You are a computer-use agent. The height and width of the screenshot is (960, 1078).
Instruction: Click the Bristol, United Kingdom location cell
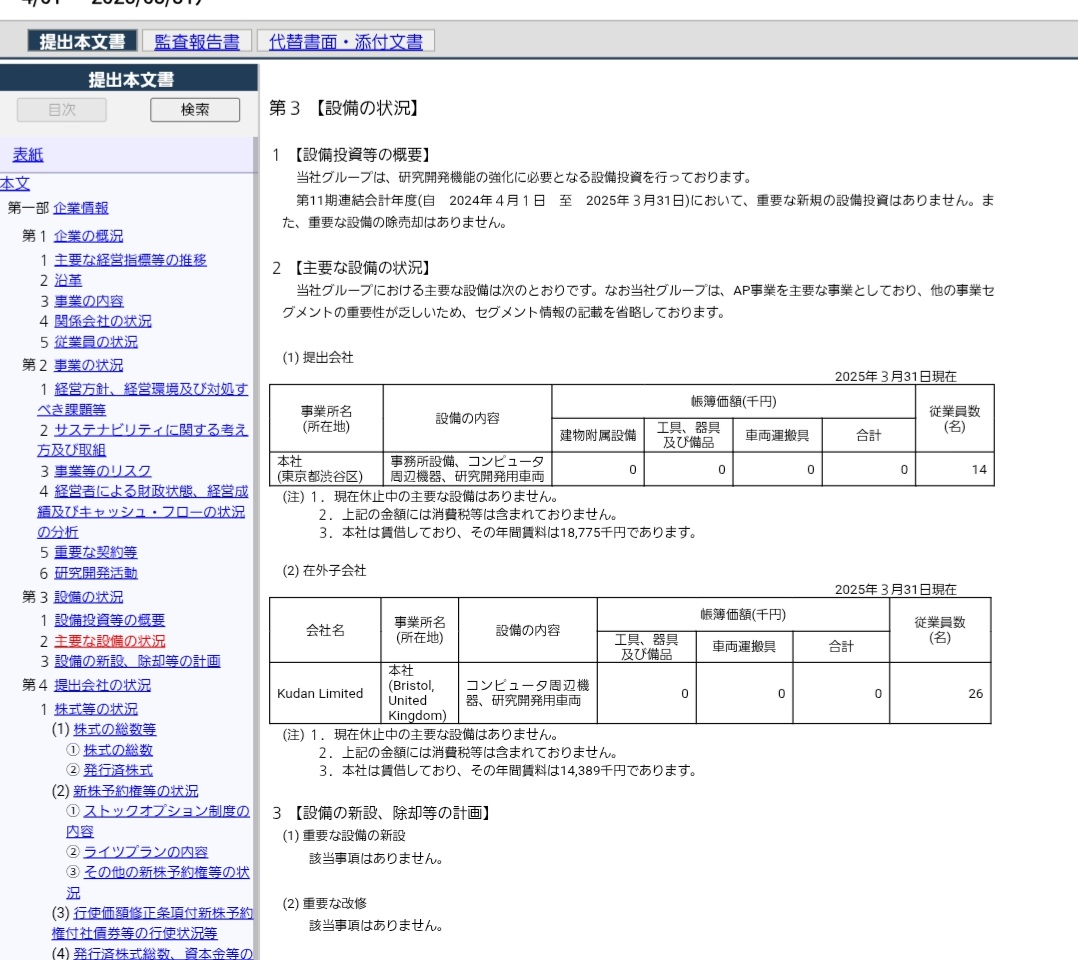[x=419, y=693]
